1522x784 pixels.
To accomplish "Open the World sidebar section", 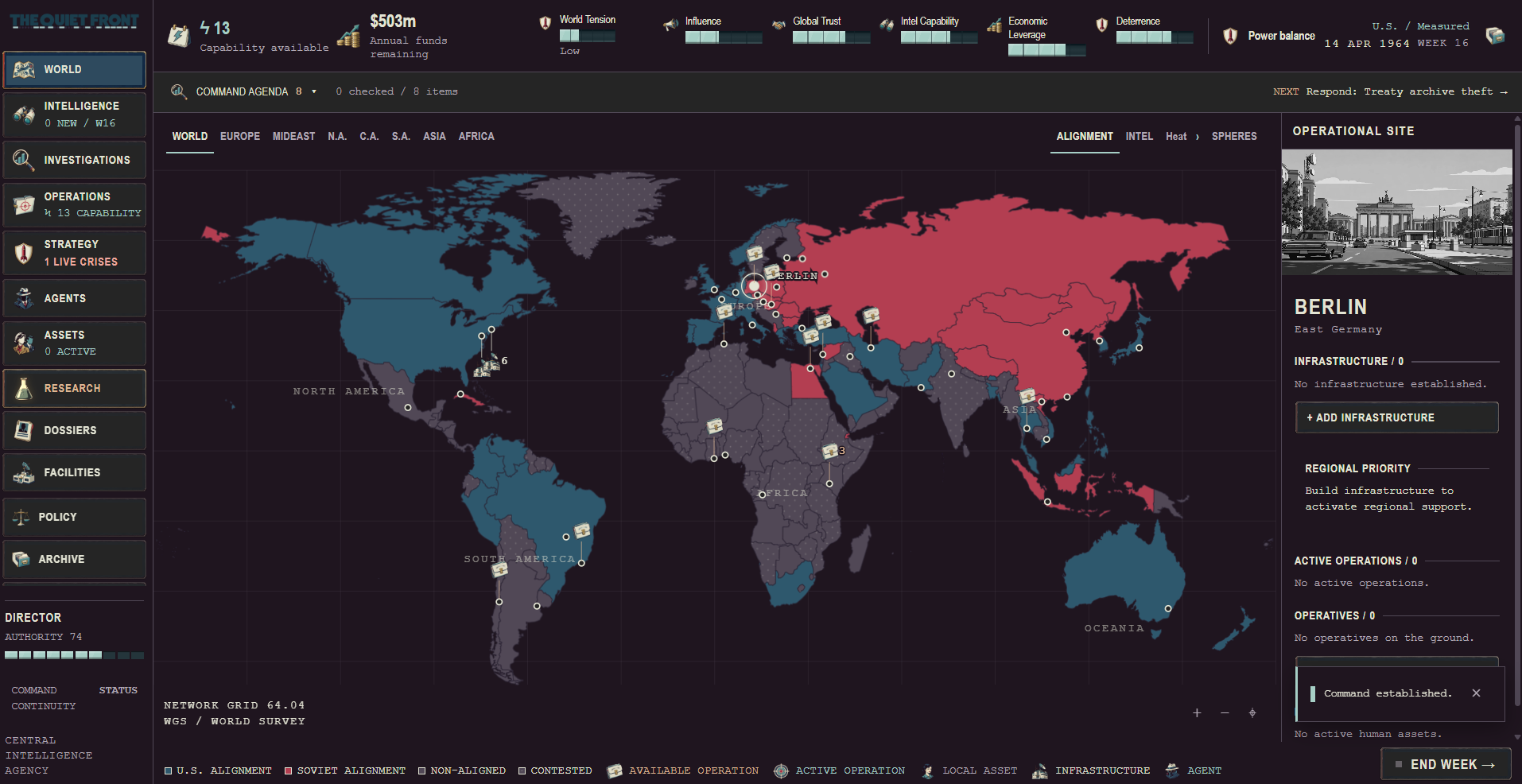I will [75, 70].
